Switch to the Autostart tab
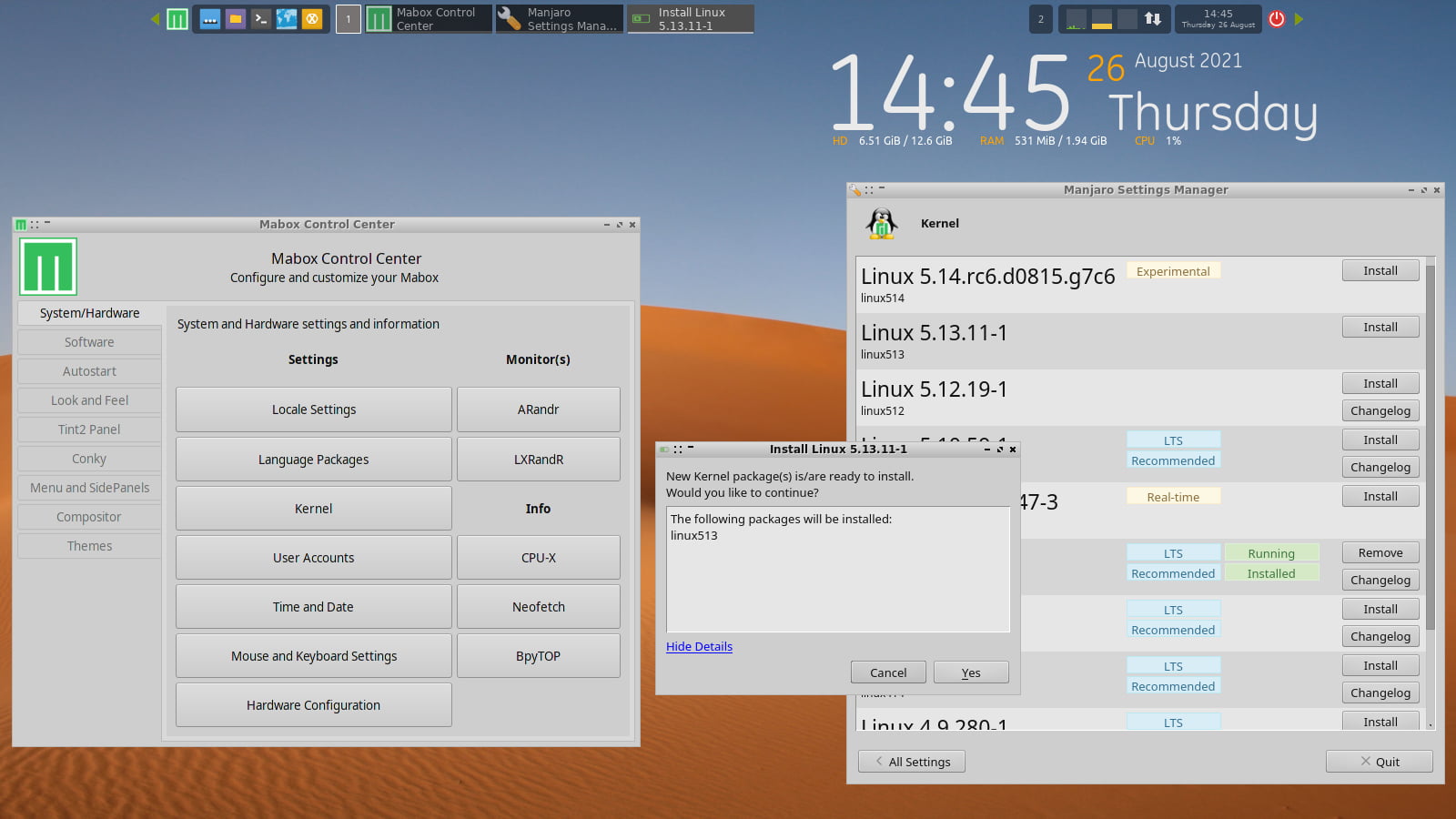The height and width of the screenshot is (819, 1456). pos(89,371)
